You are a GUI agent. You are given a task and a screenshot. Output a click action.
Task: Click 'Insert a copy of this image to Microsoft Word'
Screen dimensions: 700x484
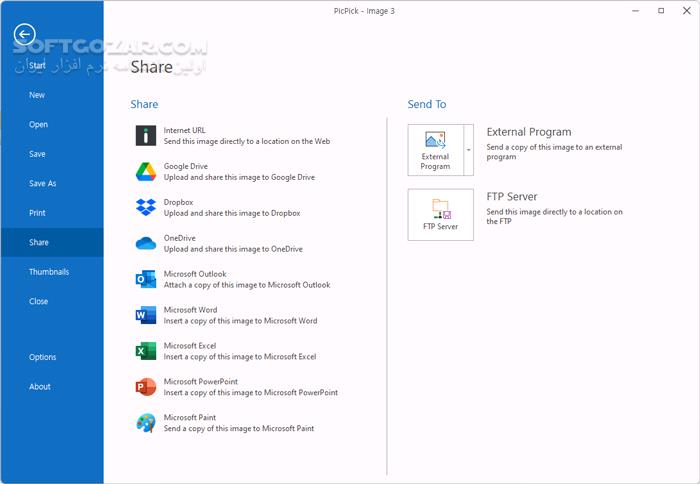point(240,321)
